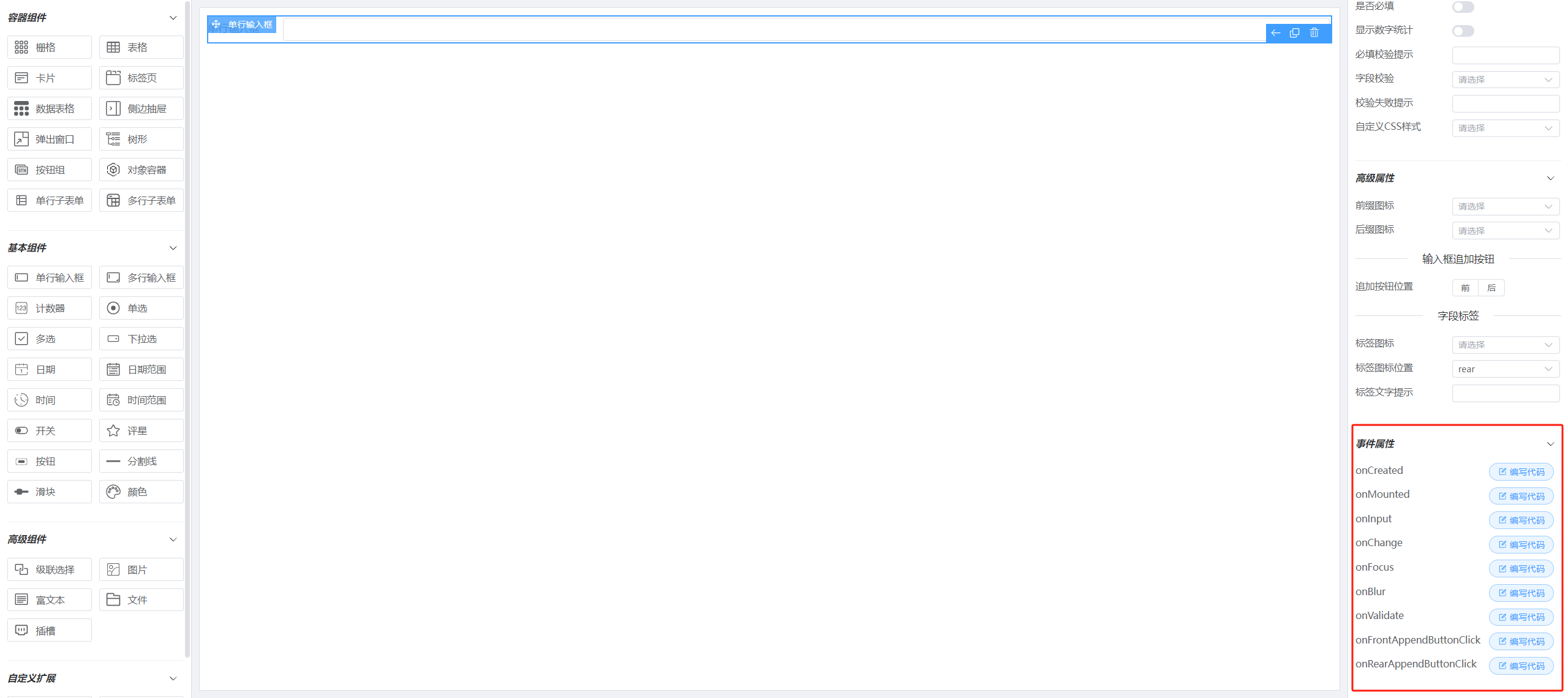Click 编写代码 for onCreated
Image resolution: width=1568 pixels, height=698 pixels.
coord(1521,472)
